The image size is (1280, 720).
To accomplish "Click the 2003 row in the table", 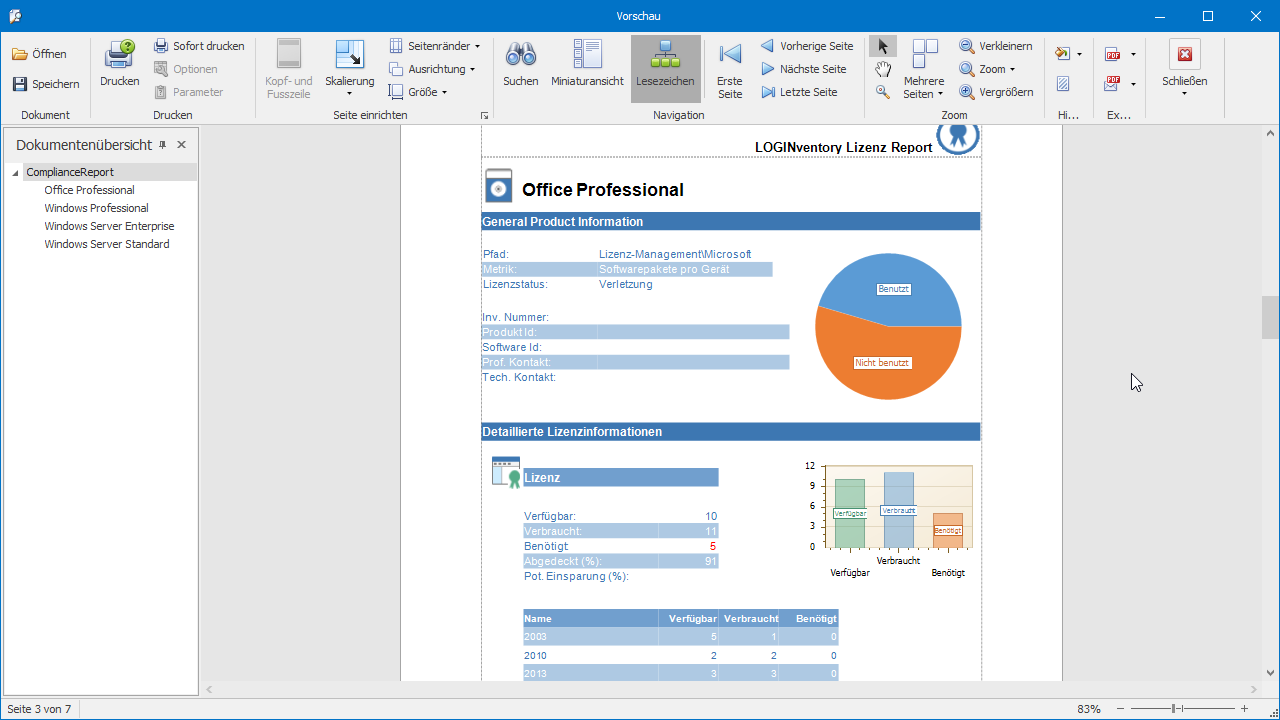I will (680, 637).
